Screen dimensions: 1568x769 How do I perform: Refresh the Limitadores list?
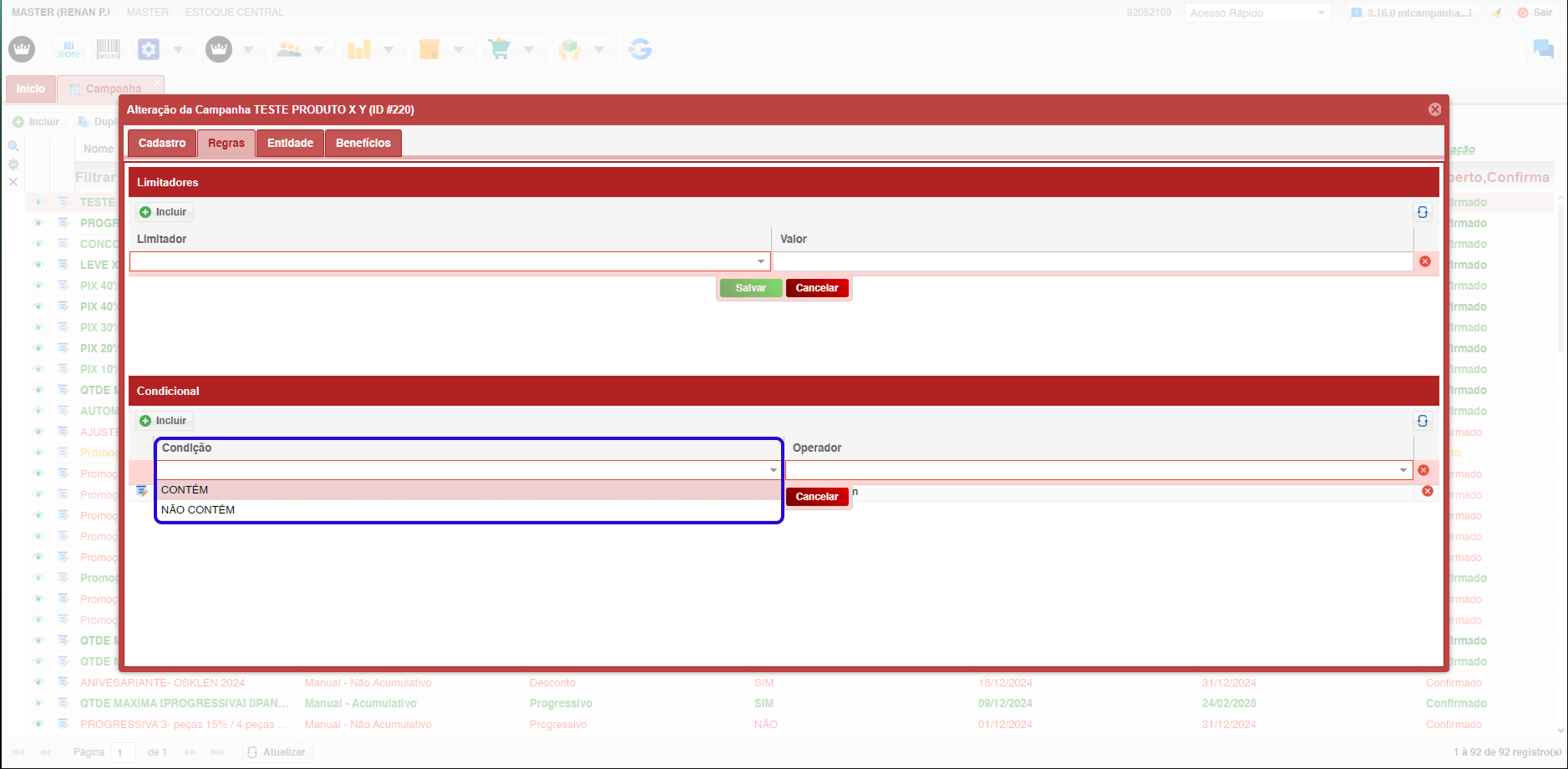[1422, 212]
